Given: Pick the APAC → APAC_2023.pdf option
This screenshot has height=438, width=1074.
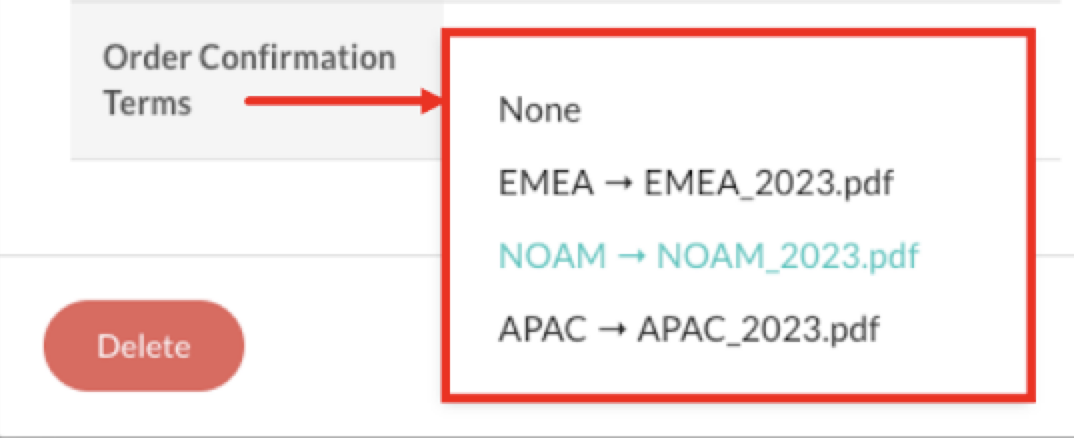Looking at the screenshot, I should tap(688, 329).
